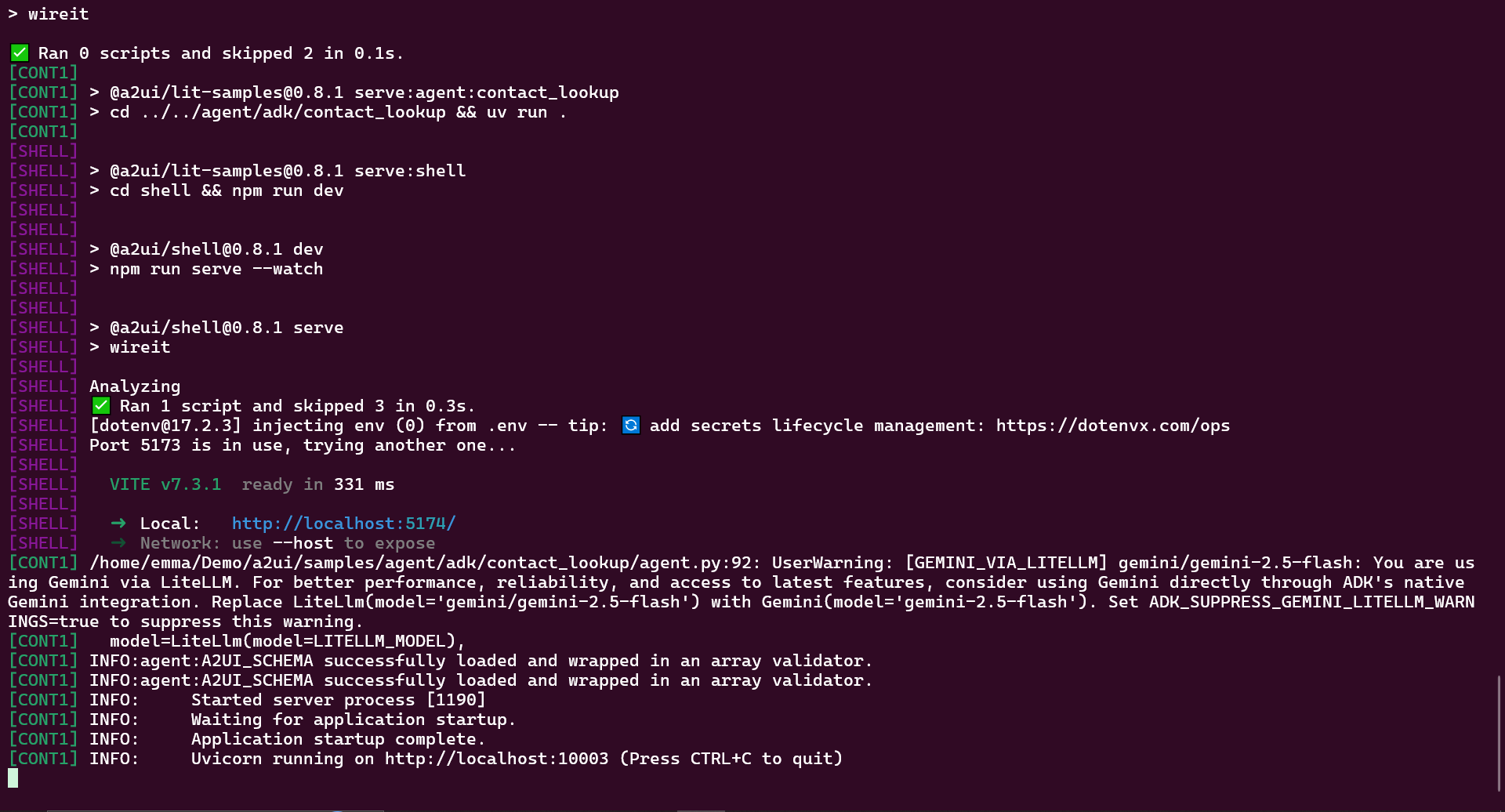
Task: Click the green checkmark before "Ran 0 scripts"
Action: pos(20,53)
